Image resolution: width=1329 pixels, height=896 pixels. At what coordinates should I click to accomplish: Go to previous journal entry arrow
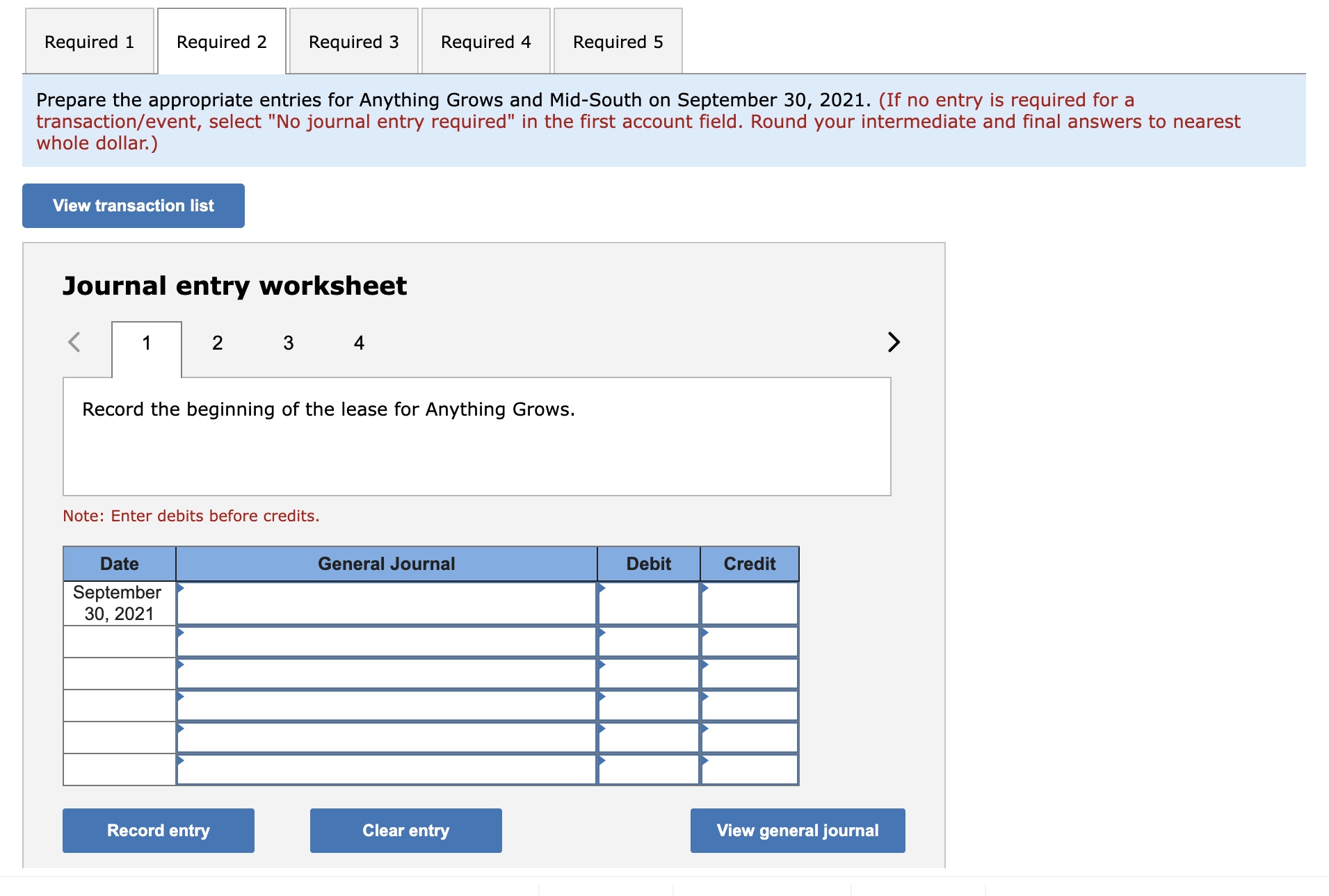click(x=74, y=342)
